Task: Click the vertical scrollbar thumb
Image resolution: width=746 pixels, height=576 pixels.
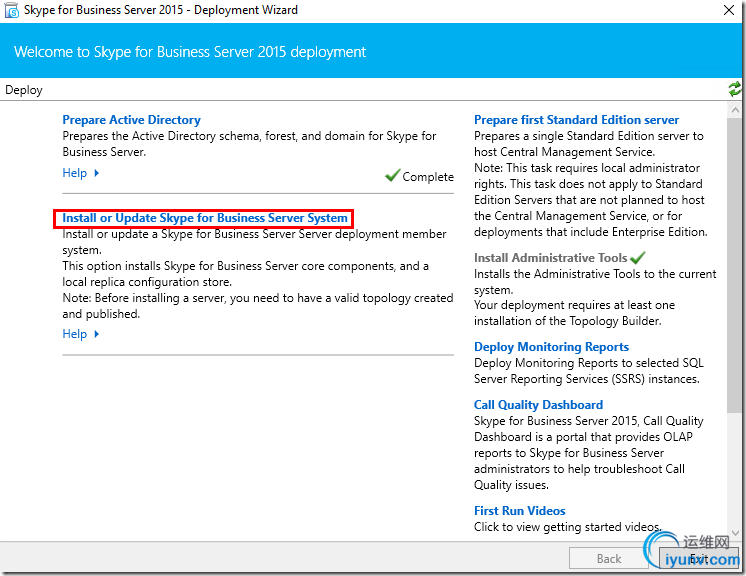Action: coord(735,265)
